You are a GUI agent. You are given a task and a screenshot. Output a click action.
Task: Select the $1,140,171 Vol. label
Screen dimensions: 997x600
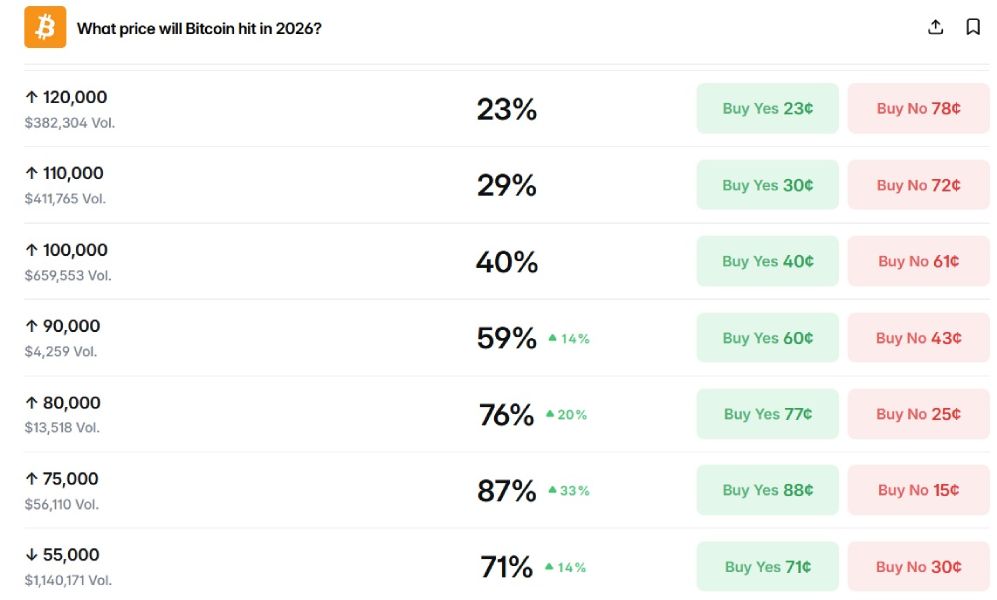point(68,580)
